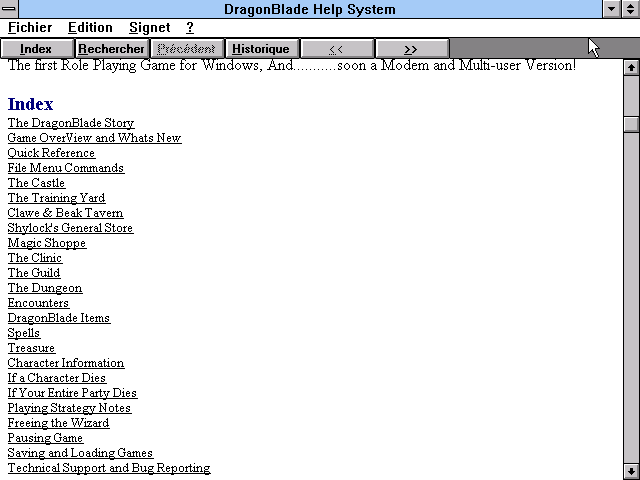Minimize the help window
Viewport: 640px width, 480px height.
612,9
